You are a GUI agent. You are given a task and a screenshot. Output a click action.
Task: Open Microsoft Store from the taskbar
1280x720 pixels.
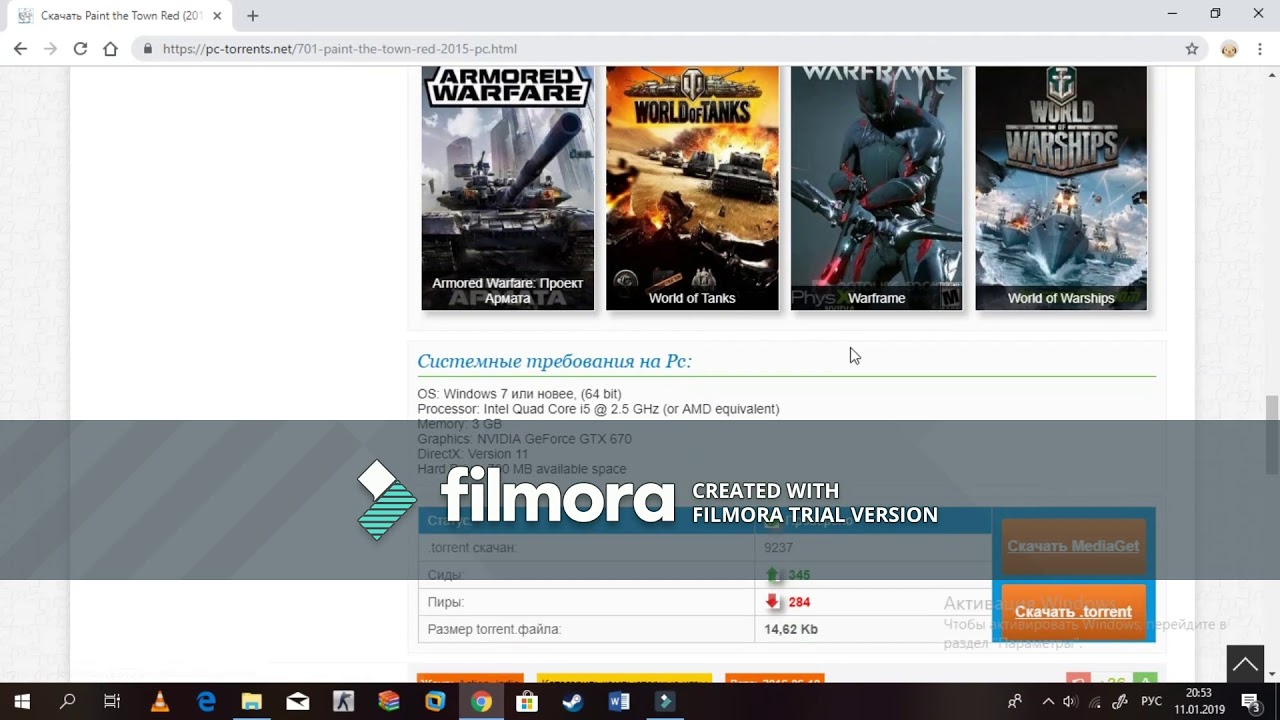pyautogui.click(x=527, y=702)
